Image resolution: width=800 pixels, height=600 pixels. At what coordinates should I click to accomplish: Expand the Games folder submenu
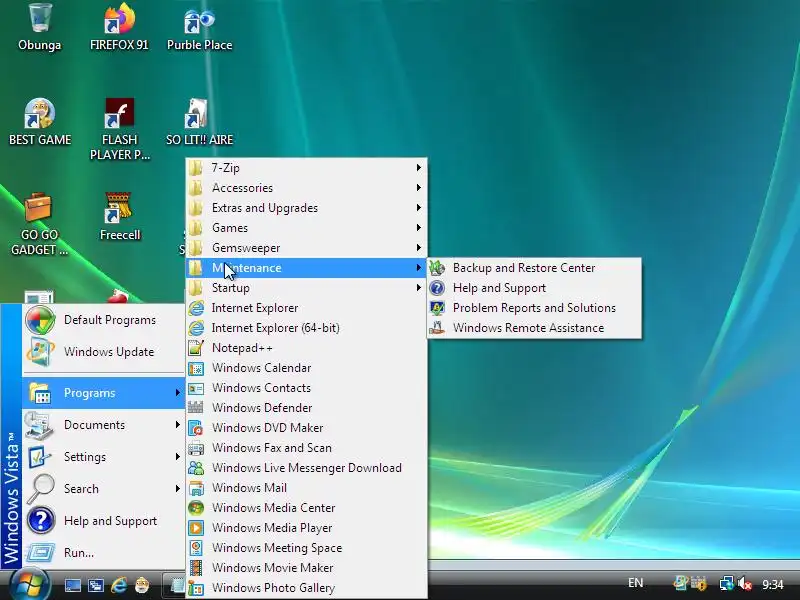click(306, 228)
